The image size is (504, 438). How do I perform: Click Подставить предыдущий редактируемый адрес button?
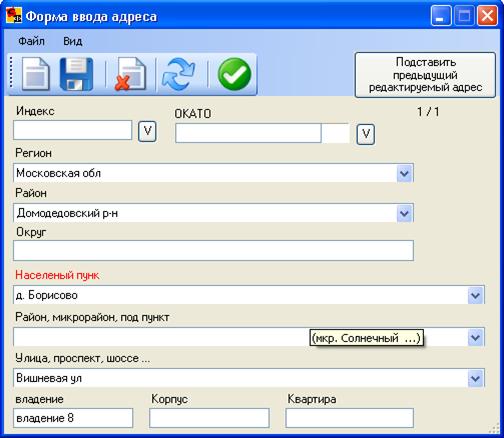pos(425,75)
